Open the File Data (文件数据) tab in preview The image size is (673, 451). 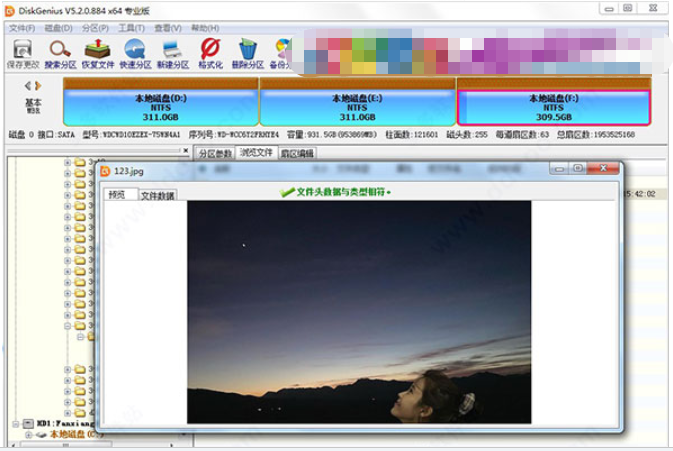pos(158,196)
